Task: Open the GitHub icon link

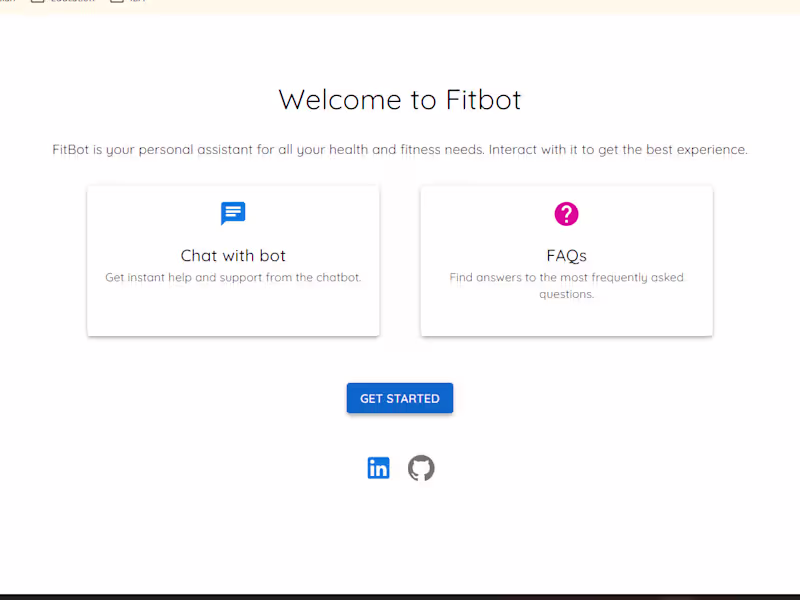Action: 421,468
